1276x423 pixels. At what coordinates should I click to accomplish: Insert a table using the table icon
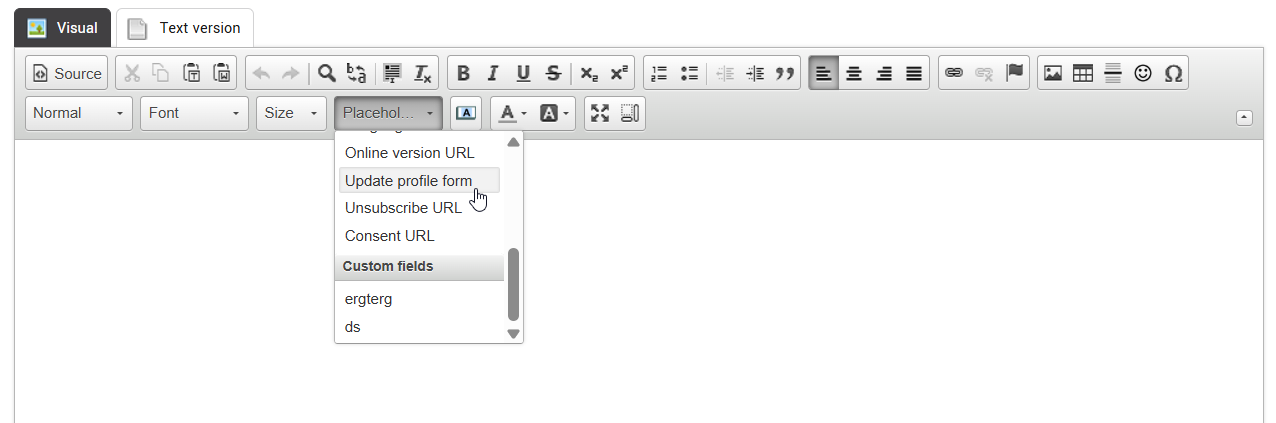pyautogui.click(x=1082, y=73)
